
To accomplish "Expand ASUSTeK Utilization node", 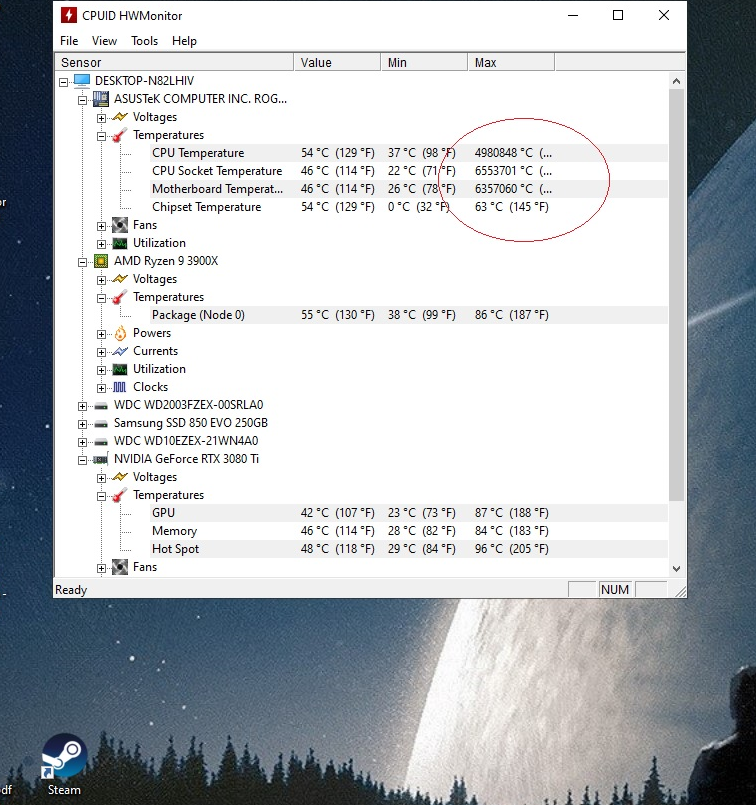I will coord(101,244).
